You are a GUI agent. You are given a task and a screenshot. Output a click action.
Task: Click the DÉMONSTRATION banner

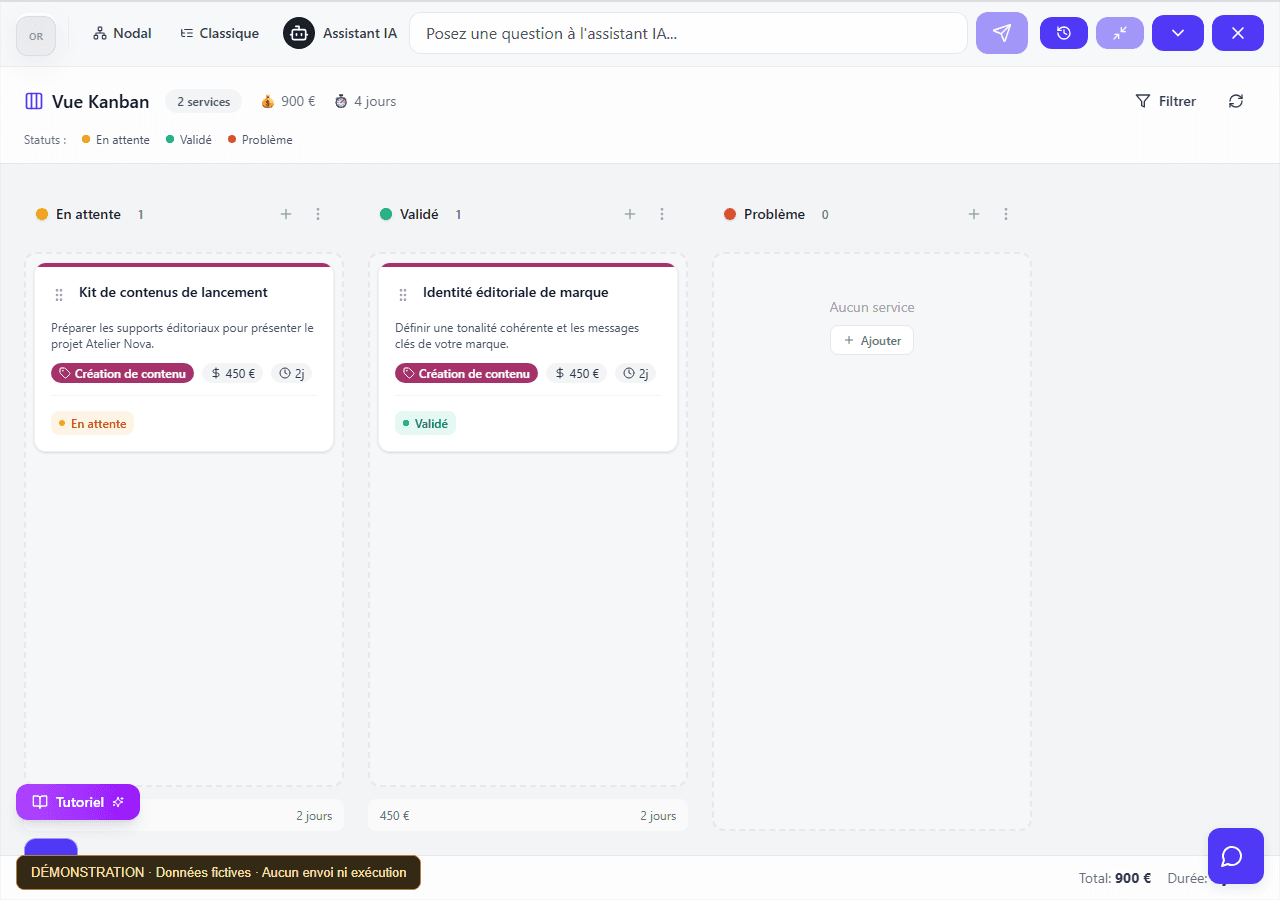tap(218, 872)
